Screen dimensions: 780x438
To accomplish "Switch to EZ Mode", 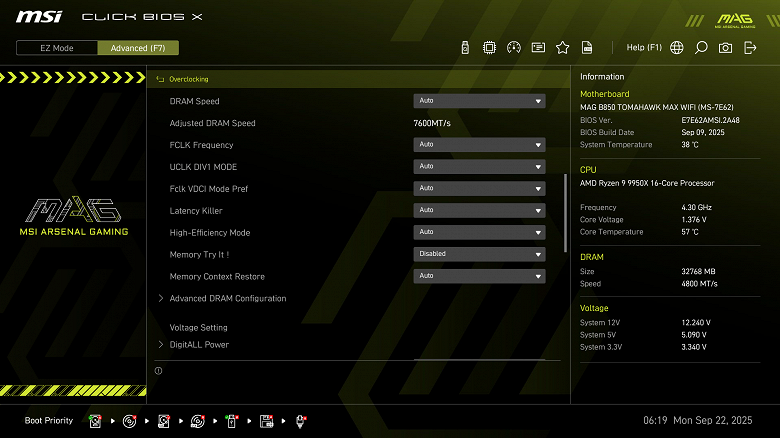I will click(57, 48).
